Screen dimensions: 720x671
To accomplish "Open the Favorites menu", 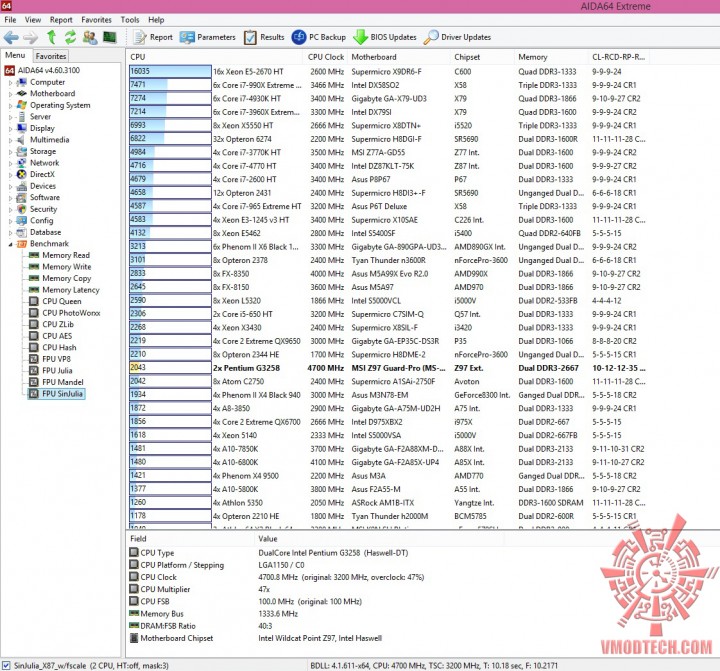I will click(x=96, y=20).
